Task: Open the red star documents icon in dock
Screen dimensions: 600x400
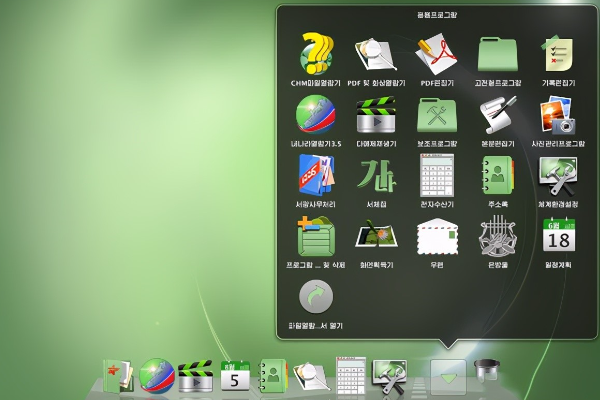Action: [116, 376]
